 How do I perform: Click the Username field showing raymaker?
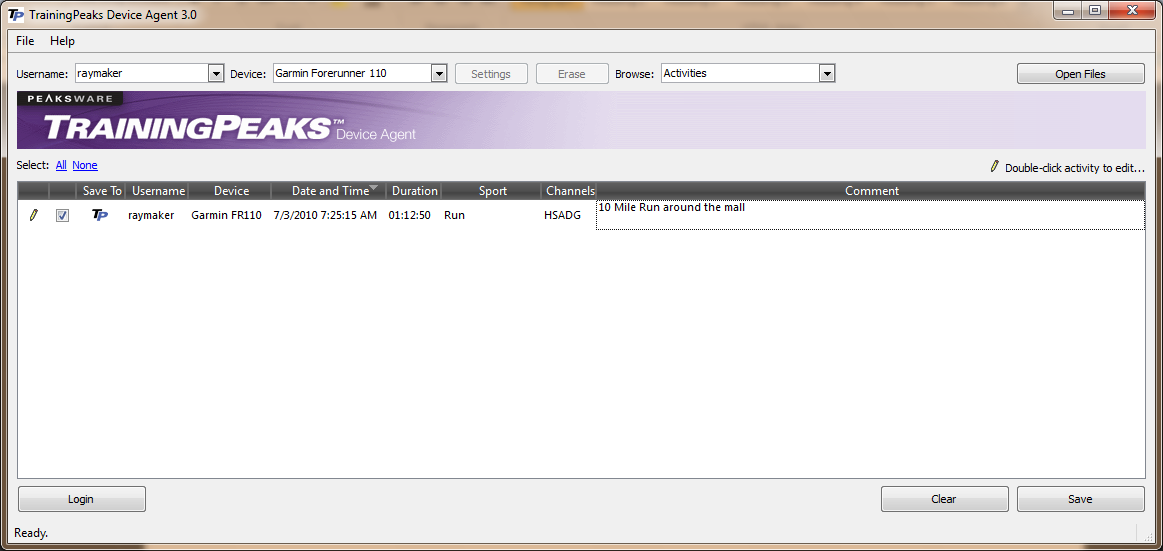pyautogui.click(x=142, y=73)
